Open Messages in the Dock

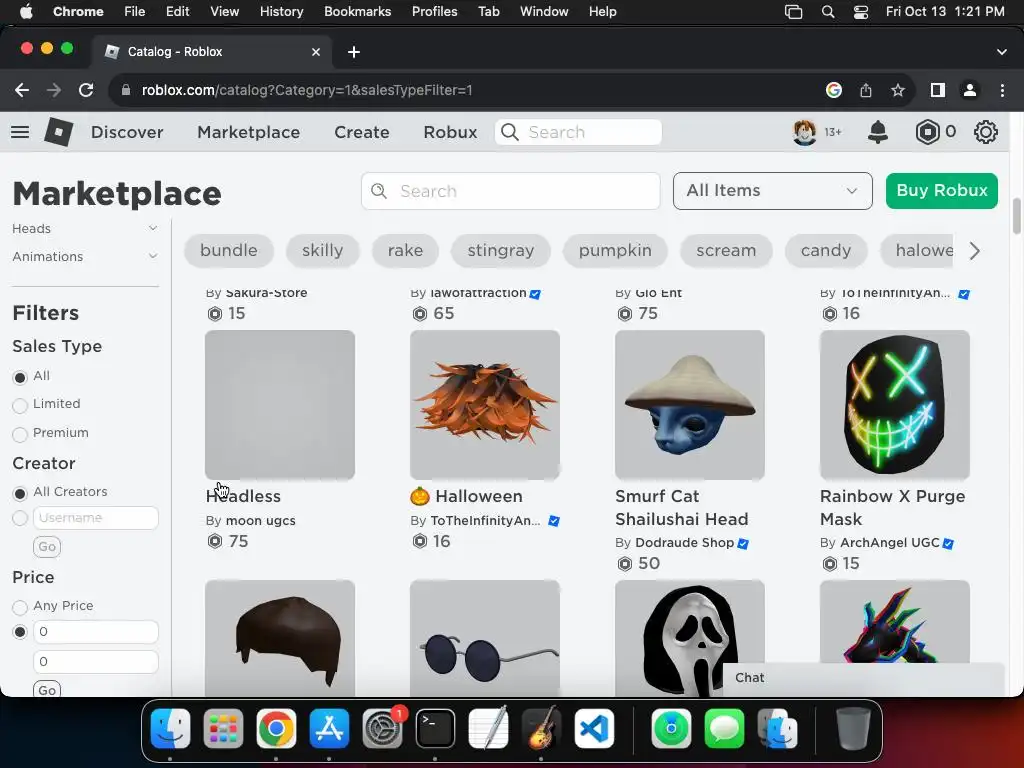[724, 728]
